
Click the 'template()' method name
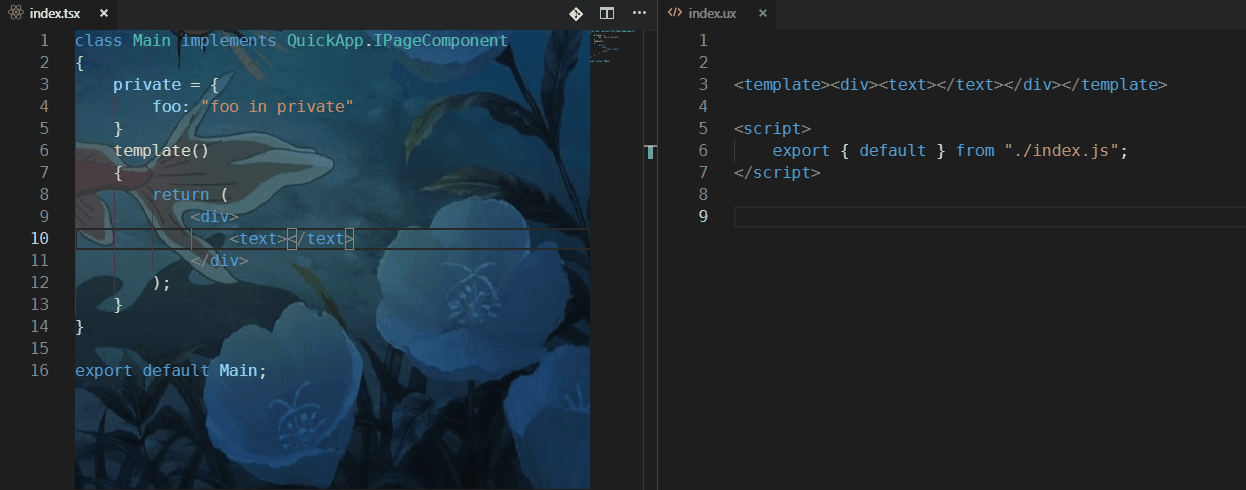(161, 150)
